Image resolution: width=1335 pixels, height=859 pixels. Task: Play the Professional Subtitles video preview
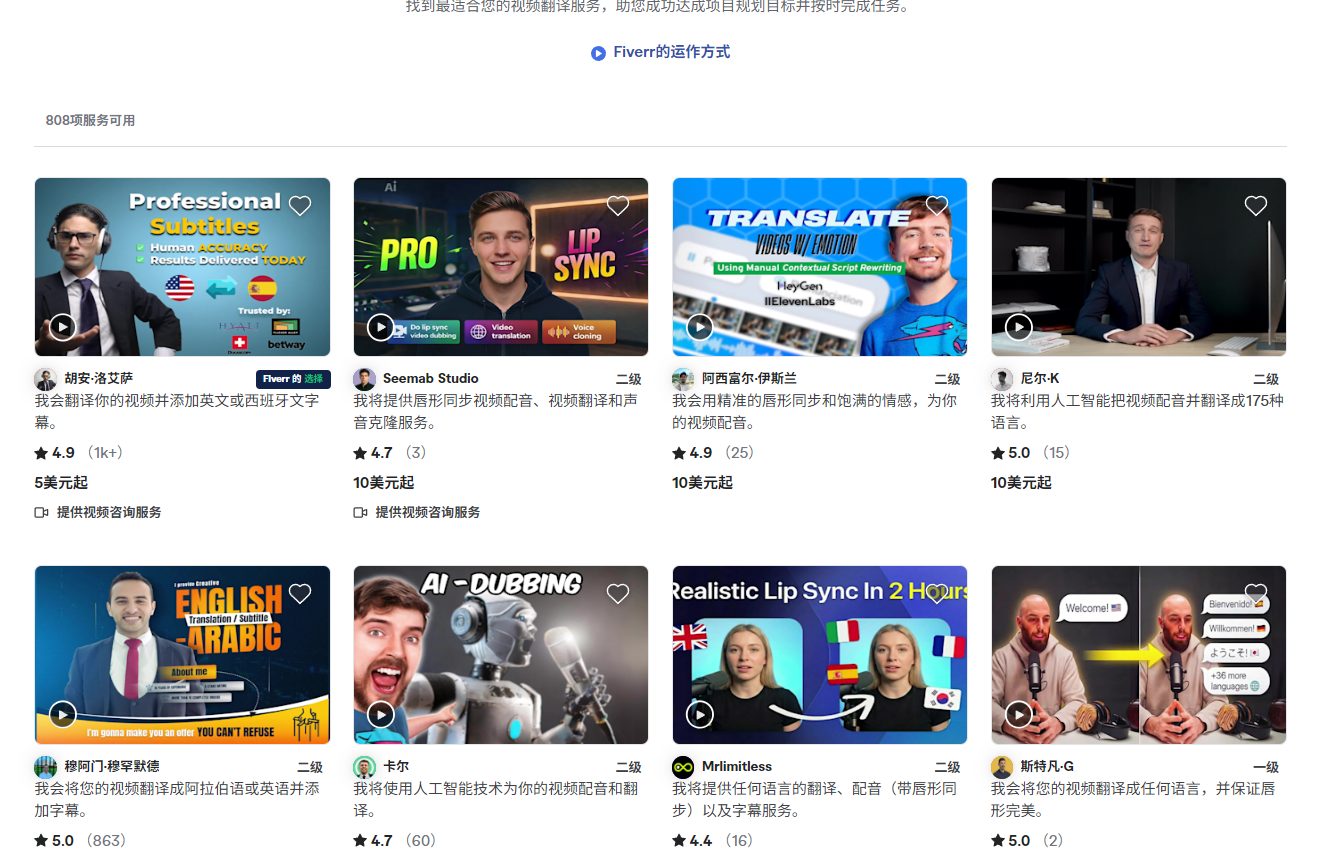pos(63,327)
